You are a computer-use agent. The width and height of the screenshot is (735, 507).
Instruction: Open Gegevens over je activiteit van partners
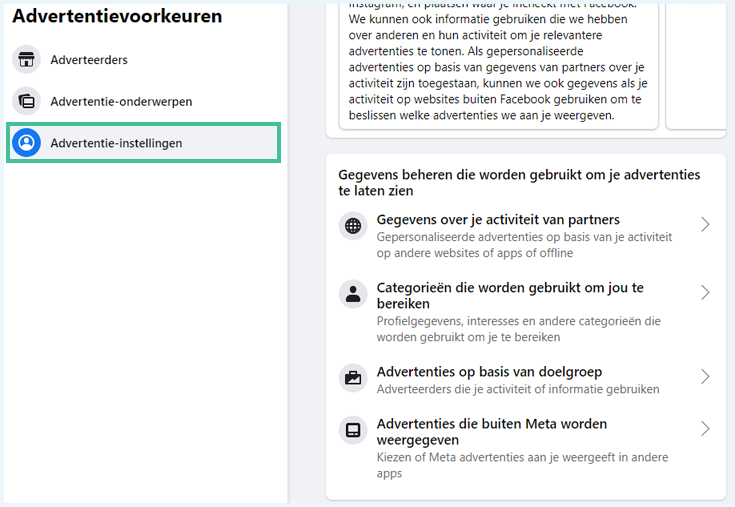click(x=525, y=236)
